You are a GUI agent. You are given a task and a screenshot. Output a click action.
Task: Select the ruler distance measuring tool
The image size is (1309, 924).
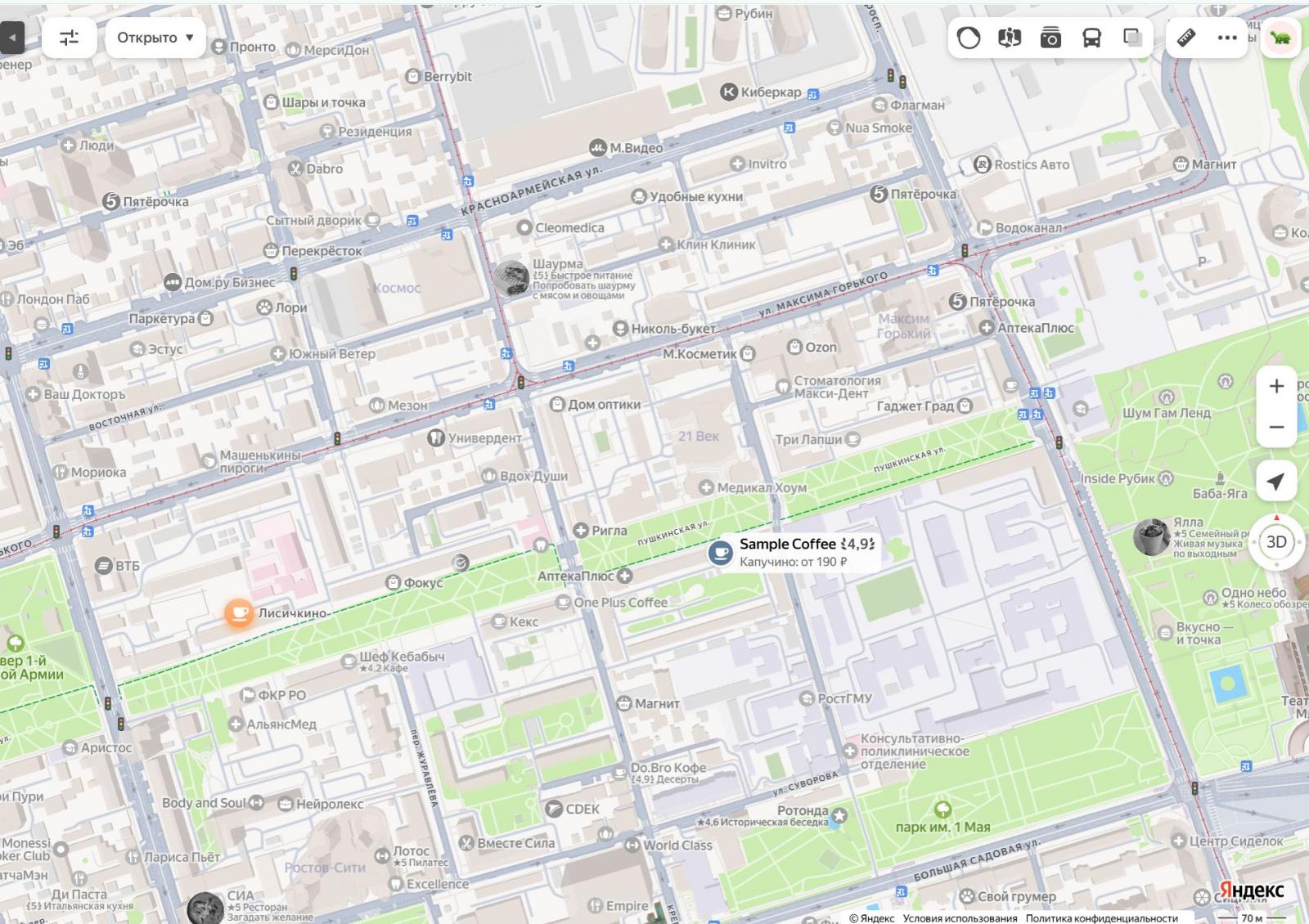pos(1186,38)
